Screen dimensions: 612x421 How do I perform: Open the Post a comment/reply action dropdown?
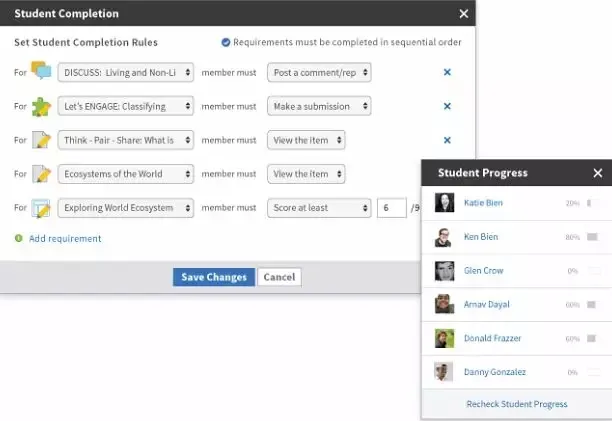click(x=319, y=72)
